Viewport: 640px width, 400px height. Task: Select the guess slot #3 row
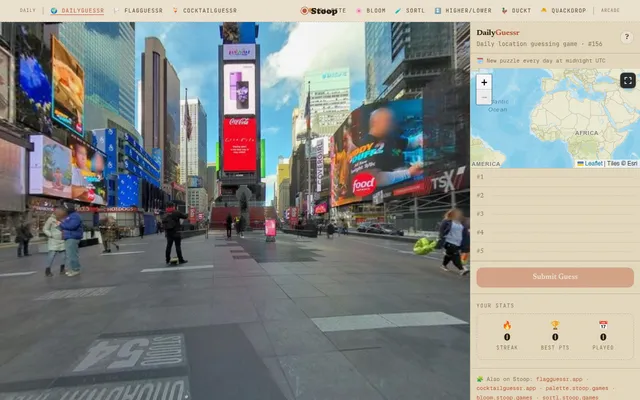point(555,214)
